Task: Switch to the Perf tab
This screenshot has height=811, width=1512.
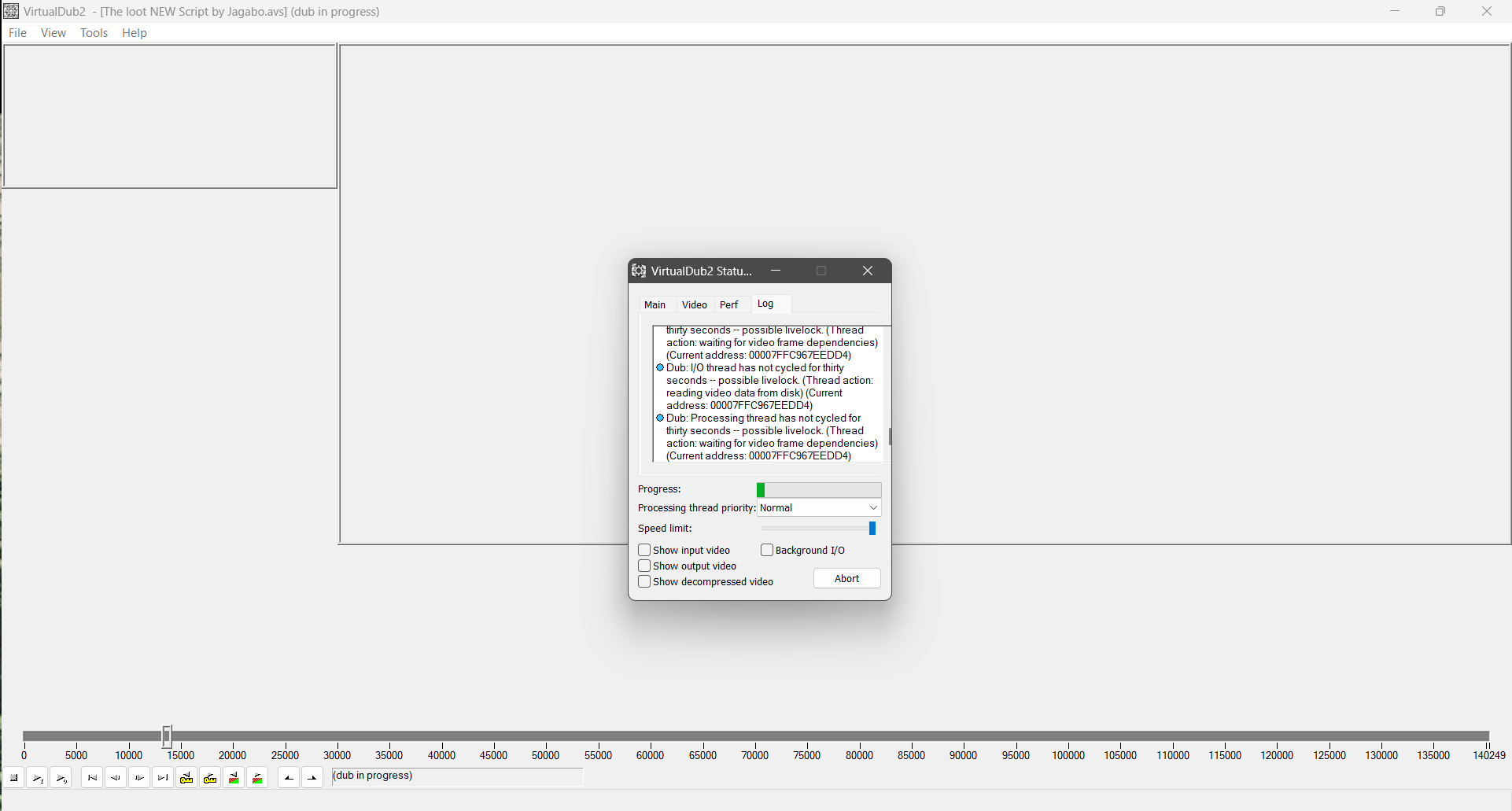Action: [729, 305]
